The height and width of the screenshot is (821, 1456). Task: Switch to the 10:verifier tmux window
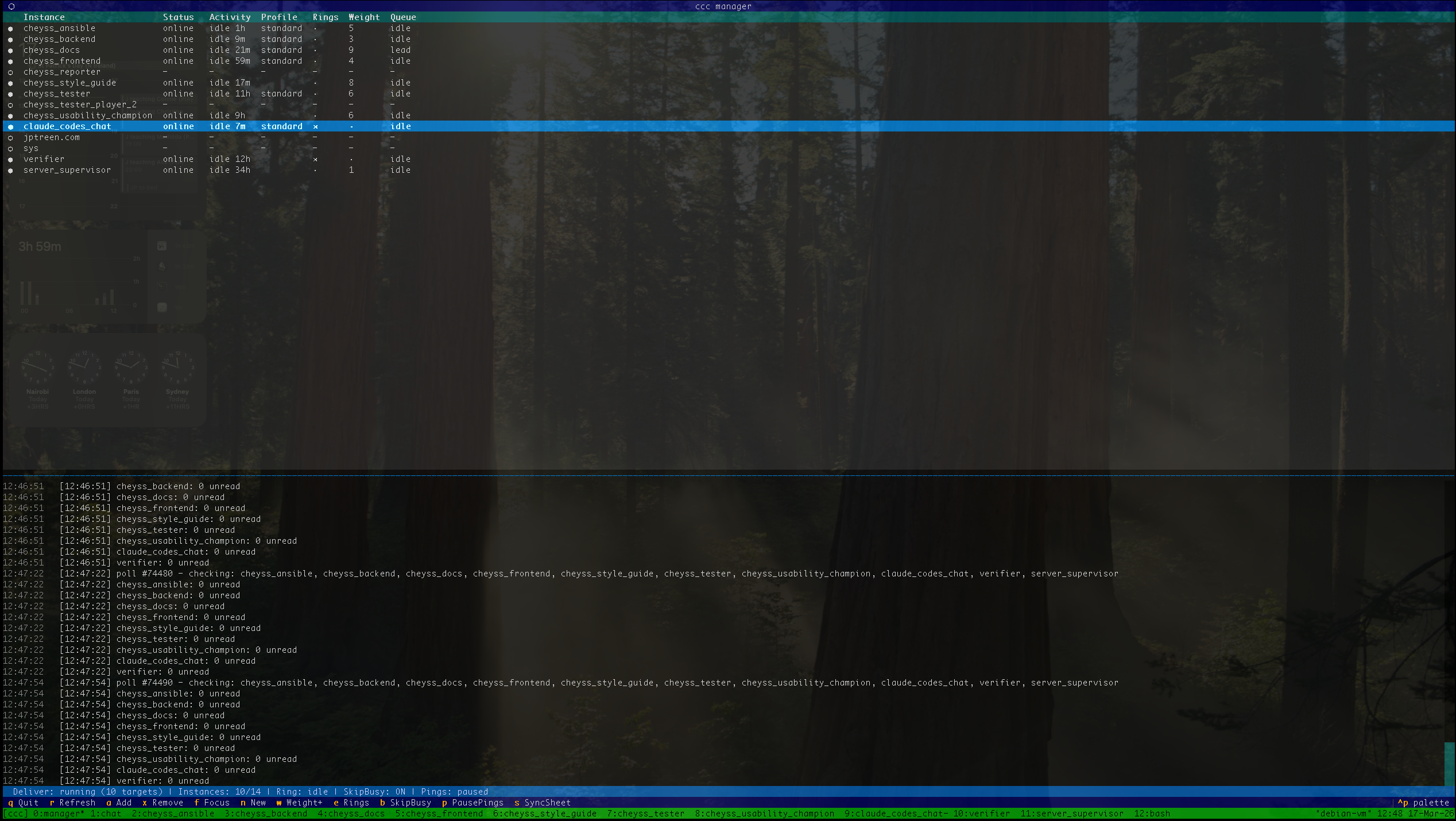click(x=981, y=814)
